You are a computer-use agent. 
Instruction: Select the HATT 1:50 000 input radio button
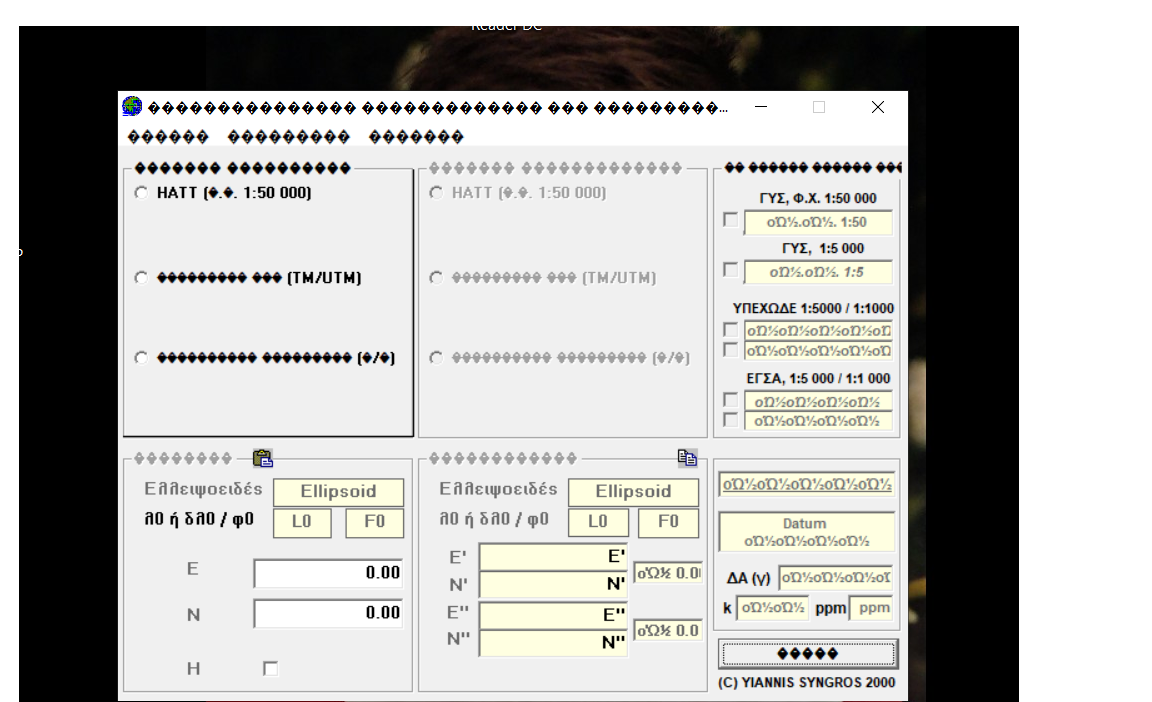click(141, 193)
